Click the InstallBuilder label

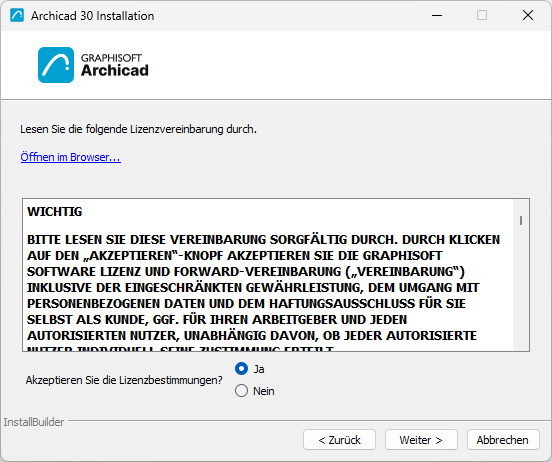(34, 422)
